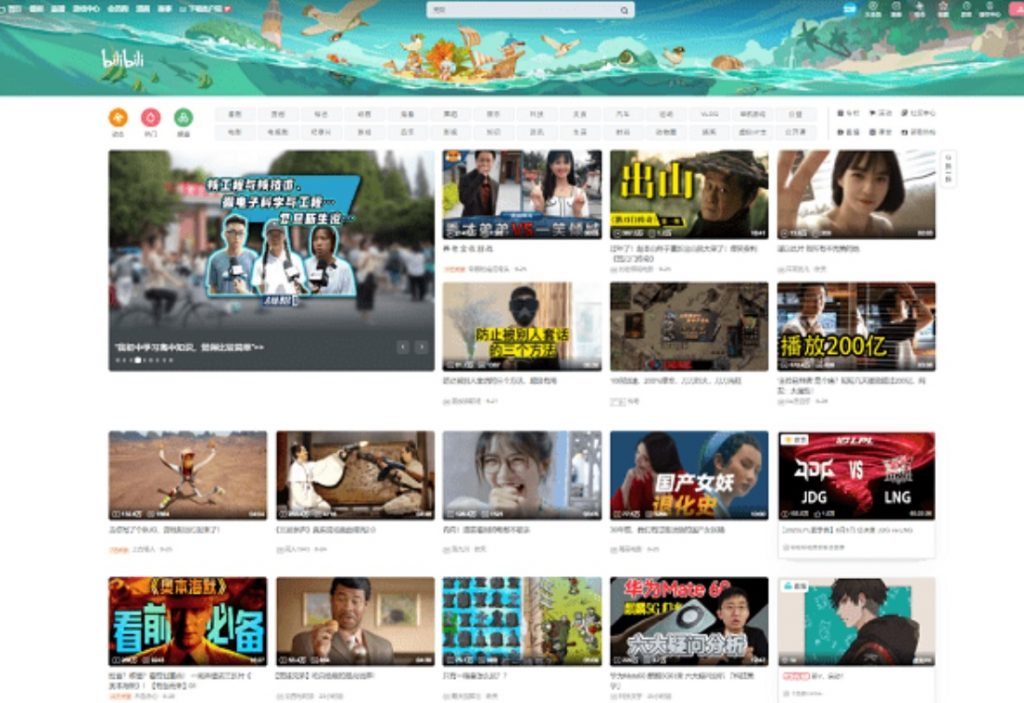Image resolution: width=1024 pixels, height=703 pixels.
Task: Refresh recommendations with the 换一换 side button
Action: click(x=948, y=169)
